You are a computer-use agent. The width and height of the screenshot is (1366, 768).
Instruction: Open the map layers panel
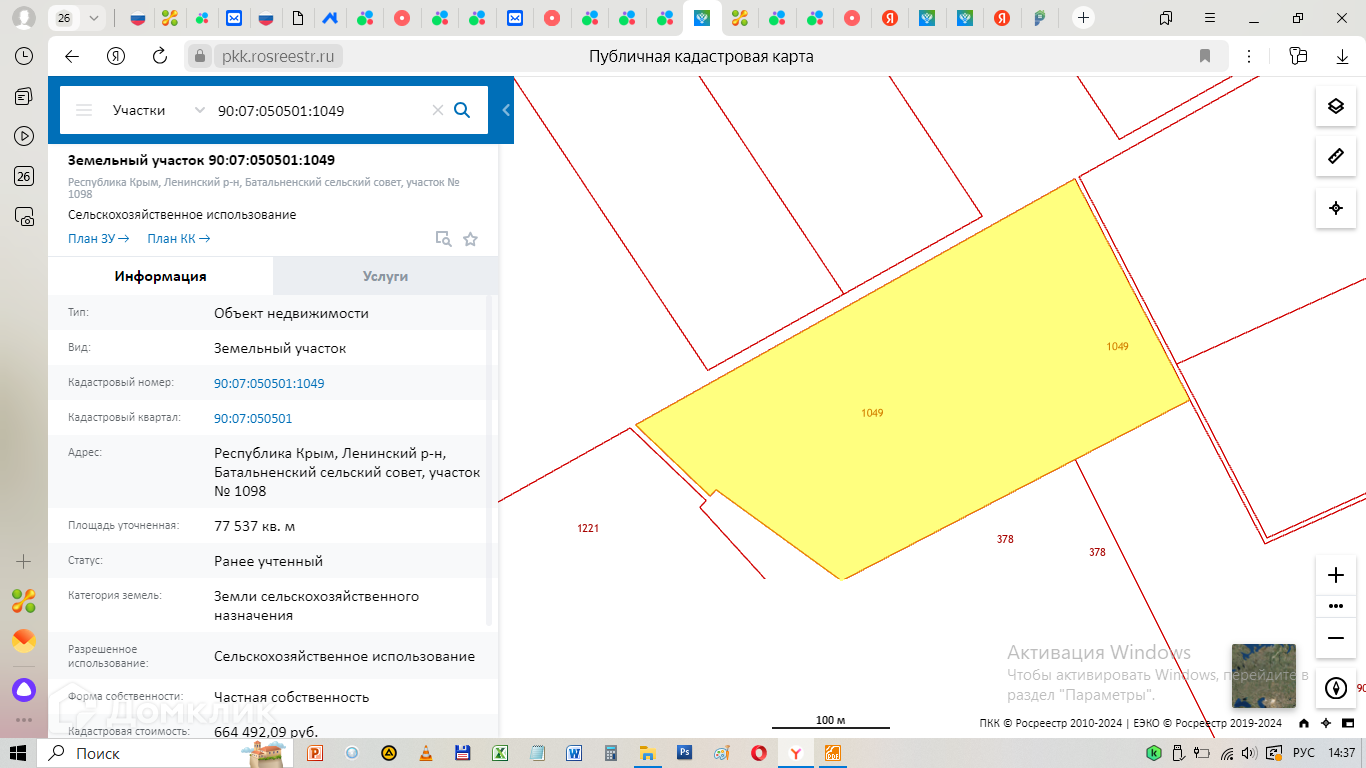tap(1335, 106)
